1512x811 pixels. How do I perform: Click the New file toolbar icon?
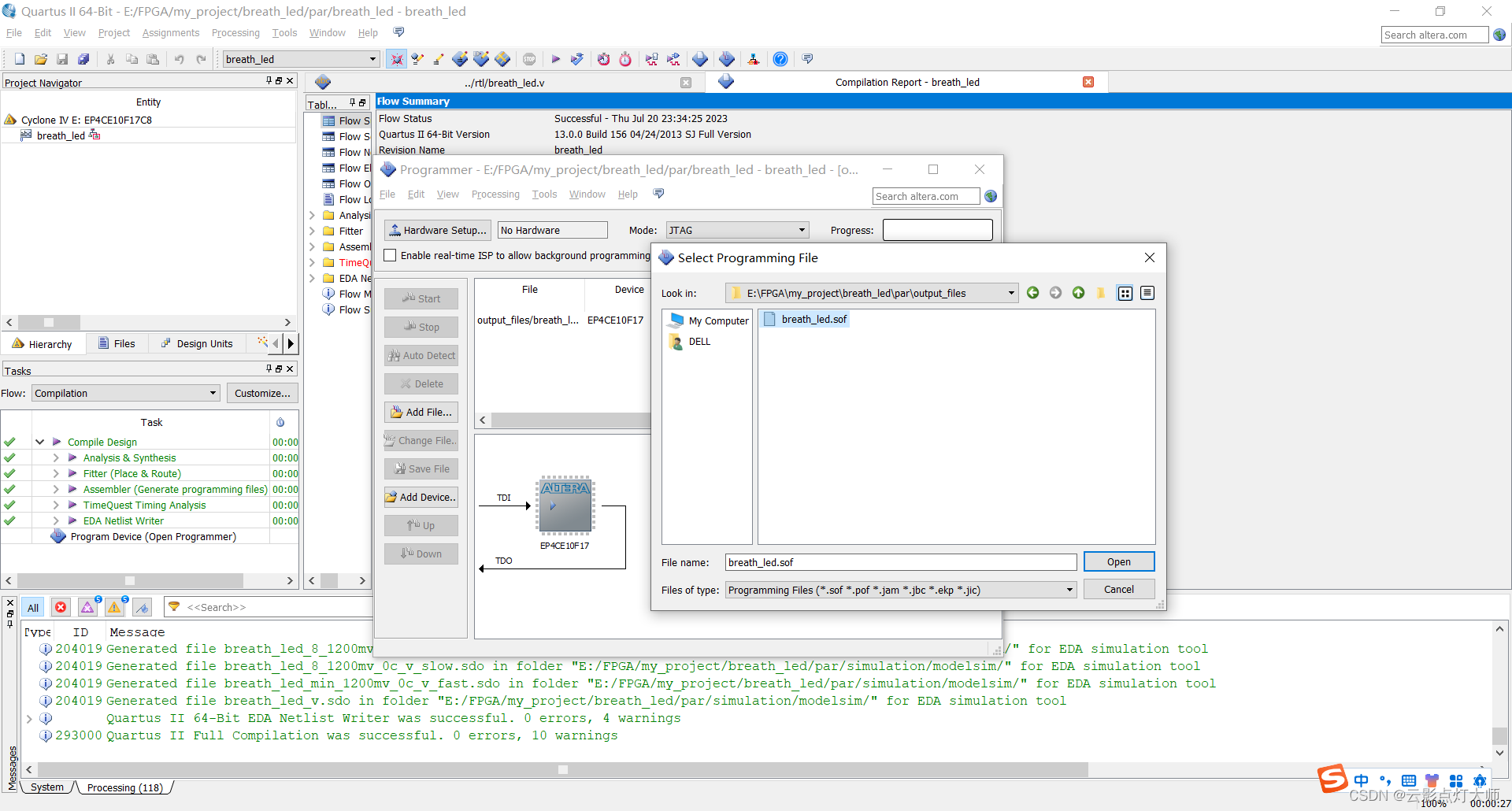tap(20, 59)
